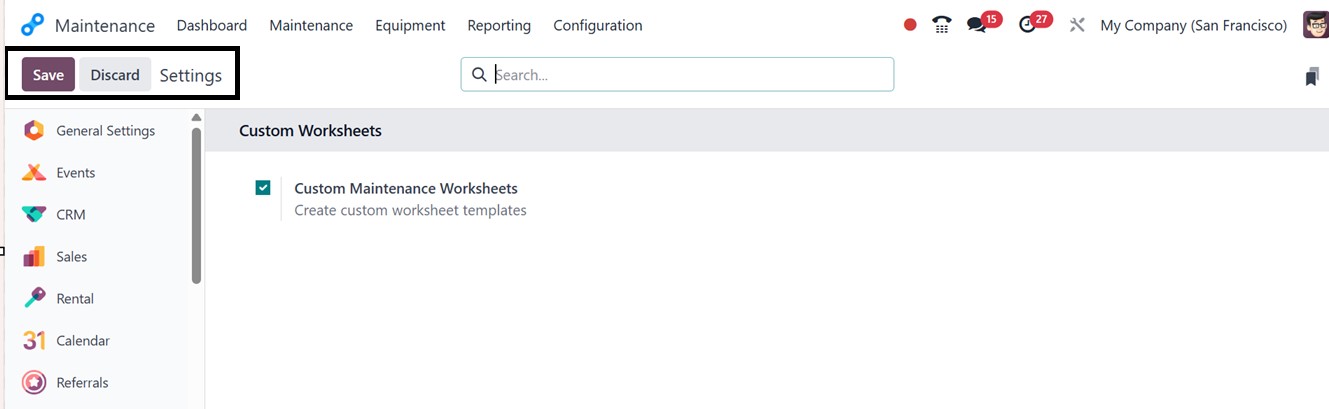Expand the Equipment menu

(x=410, y=25)
